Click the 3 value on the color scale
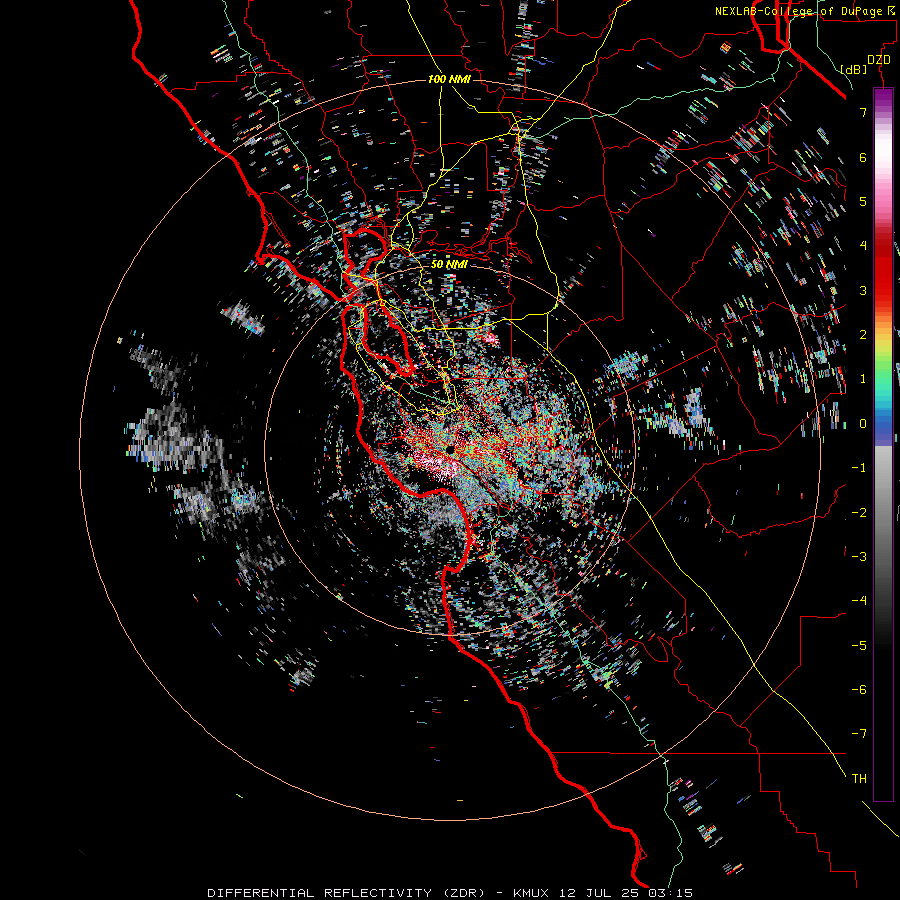900x900 pixels. [x=863, y=290]
